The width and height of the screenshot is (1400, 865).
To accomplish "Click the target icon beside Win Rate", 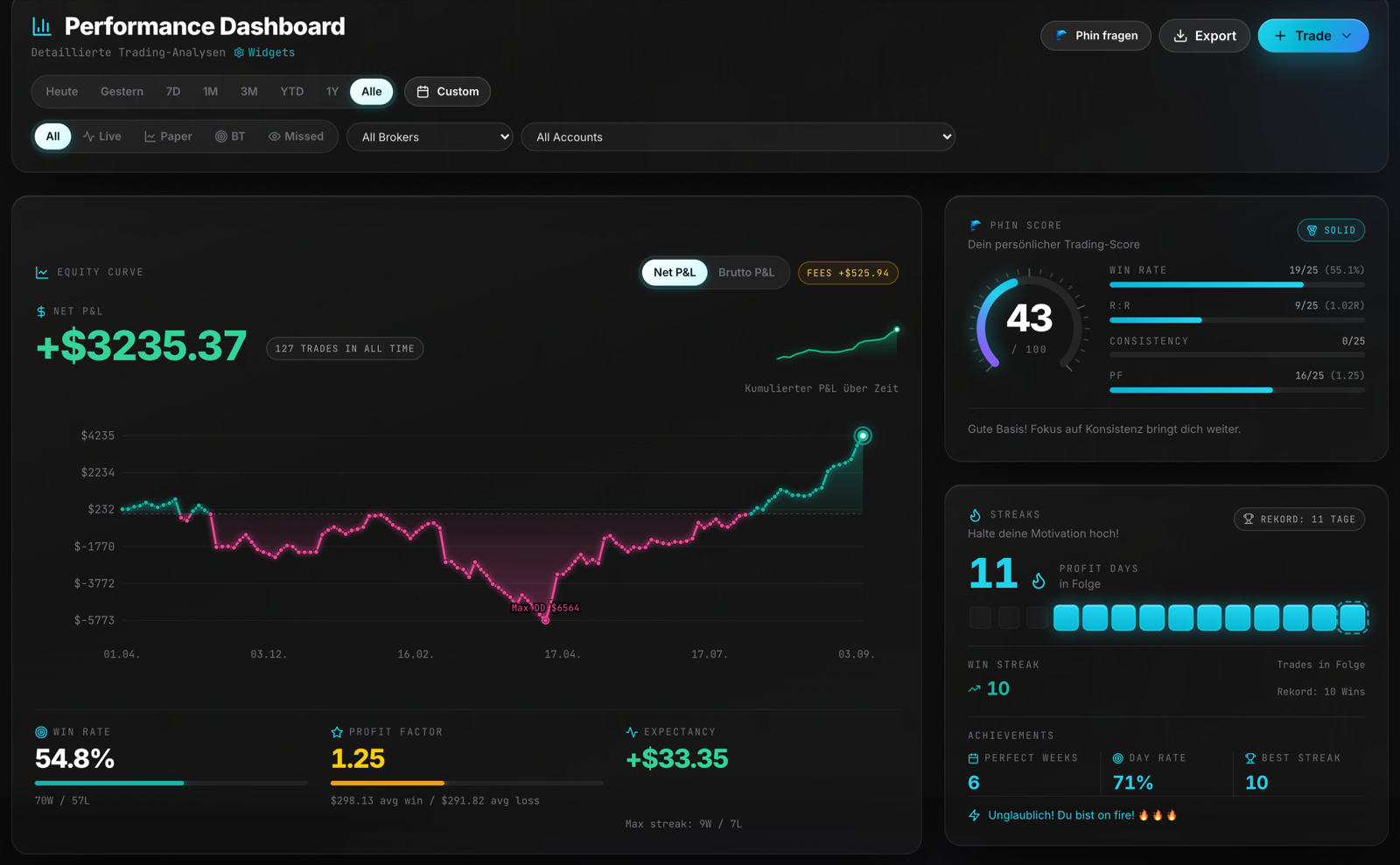I will [41, 732].
